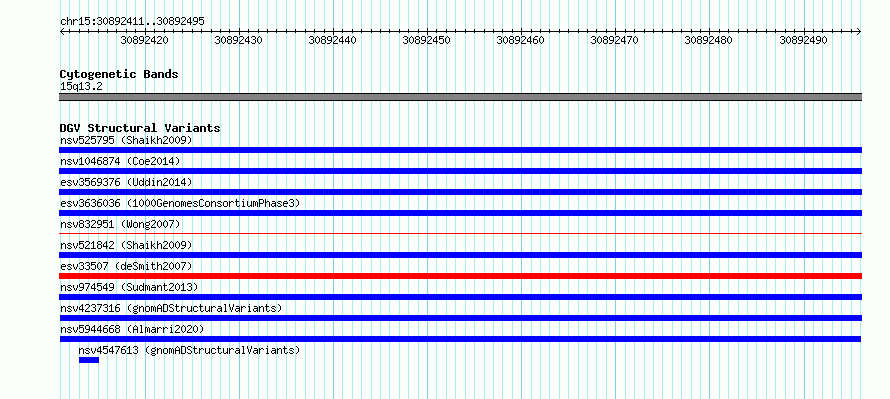Select the 15q13.2 band label
This screenshot has width=890, height=399.
coord(81,87)
